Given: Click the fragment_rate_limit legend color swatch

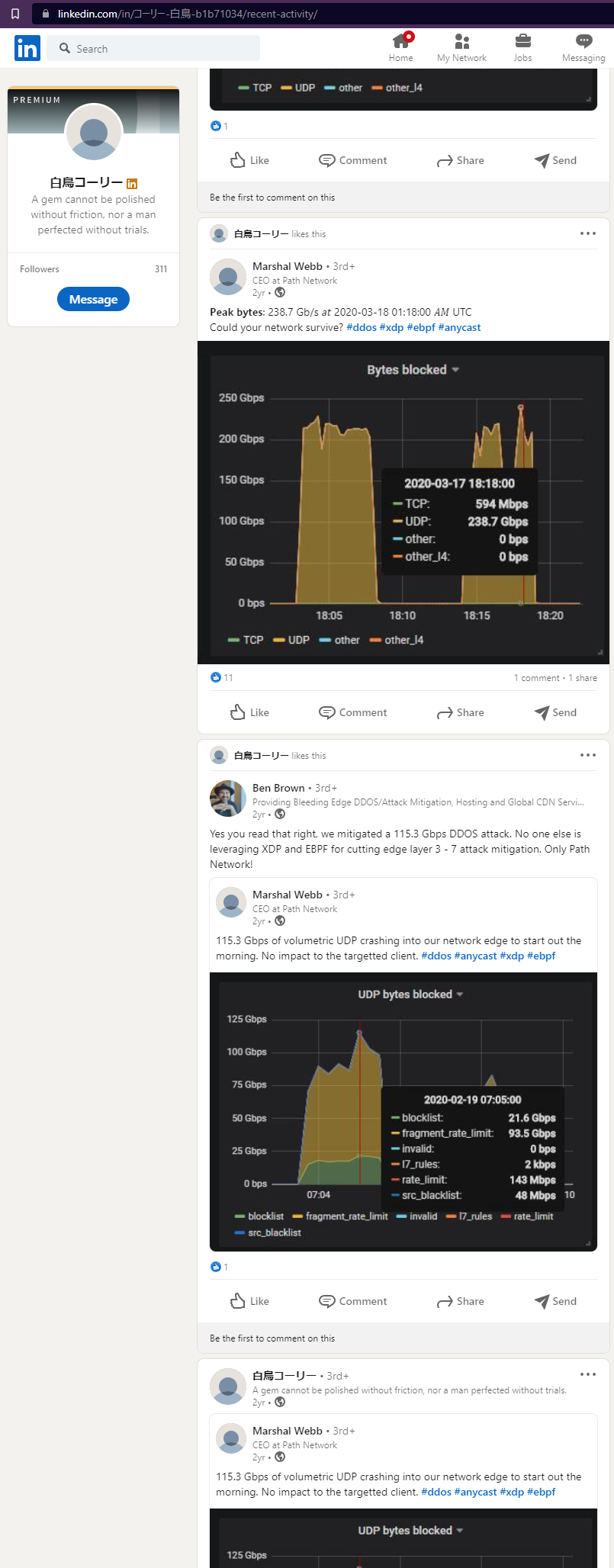Looking at the screenshot, I should click(x=298, y=1216).
